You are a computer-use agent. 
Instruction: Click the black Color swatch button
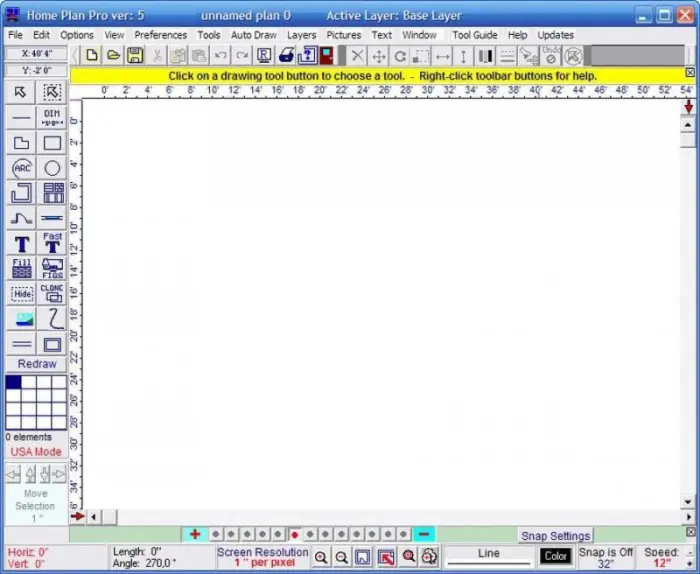[x=556, y=556]
